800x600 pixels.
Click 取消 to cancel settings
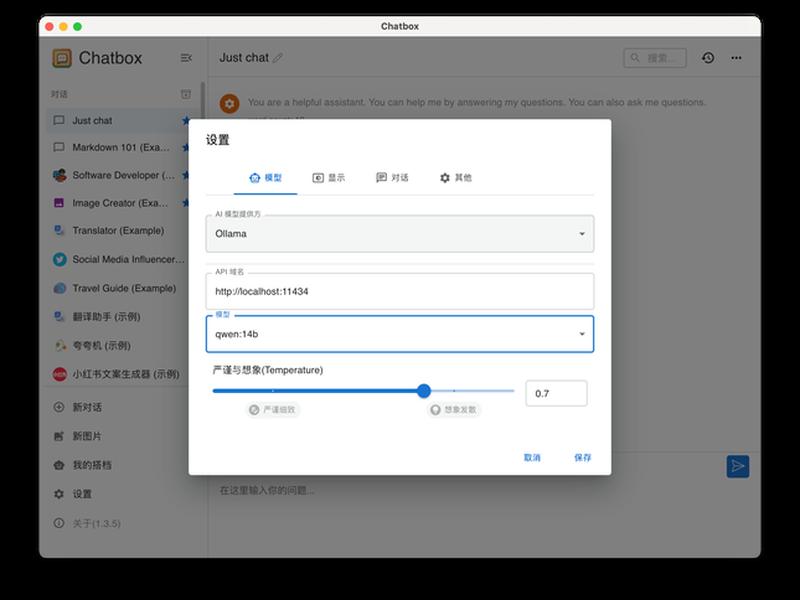point(532,458)
